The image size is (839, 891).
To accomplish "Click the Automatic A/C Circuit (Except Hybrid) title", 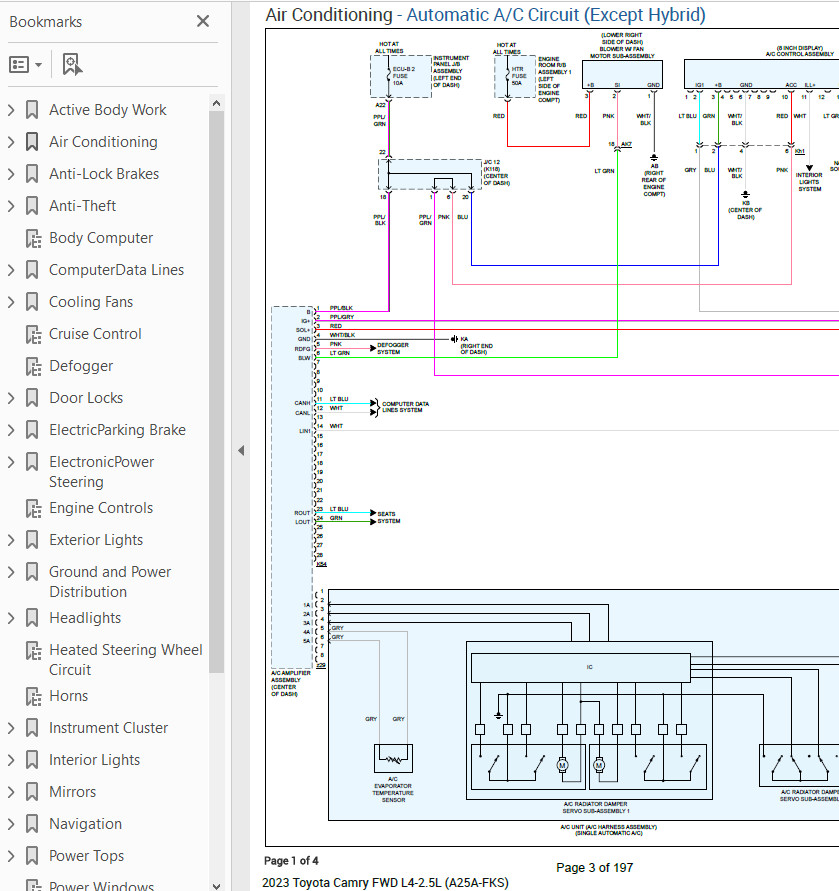I will coord(555,15).
